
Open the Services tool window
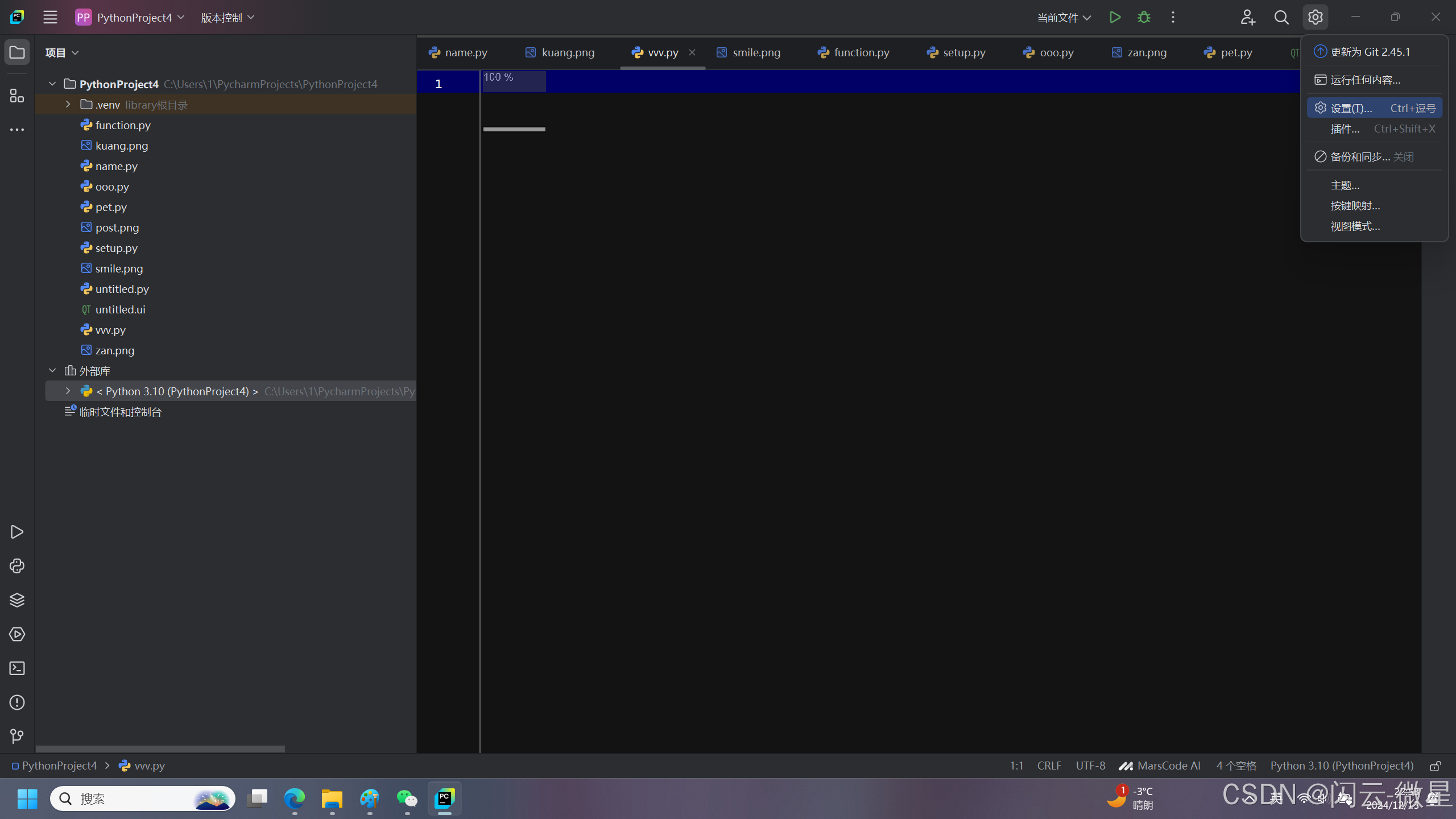17,634
